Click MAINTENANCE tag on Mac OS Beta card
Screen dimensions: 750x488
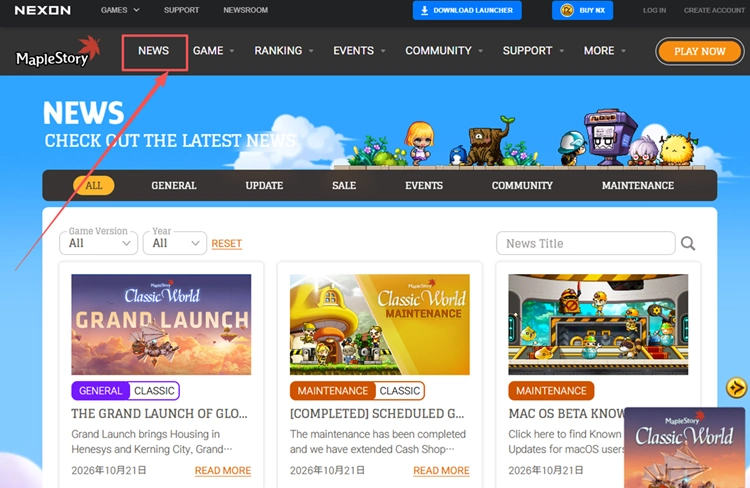click(x=551, y=391)
